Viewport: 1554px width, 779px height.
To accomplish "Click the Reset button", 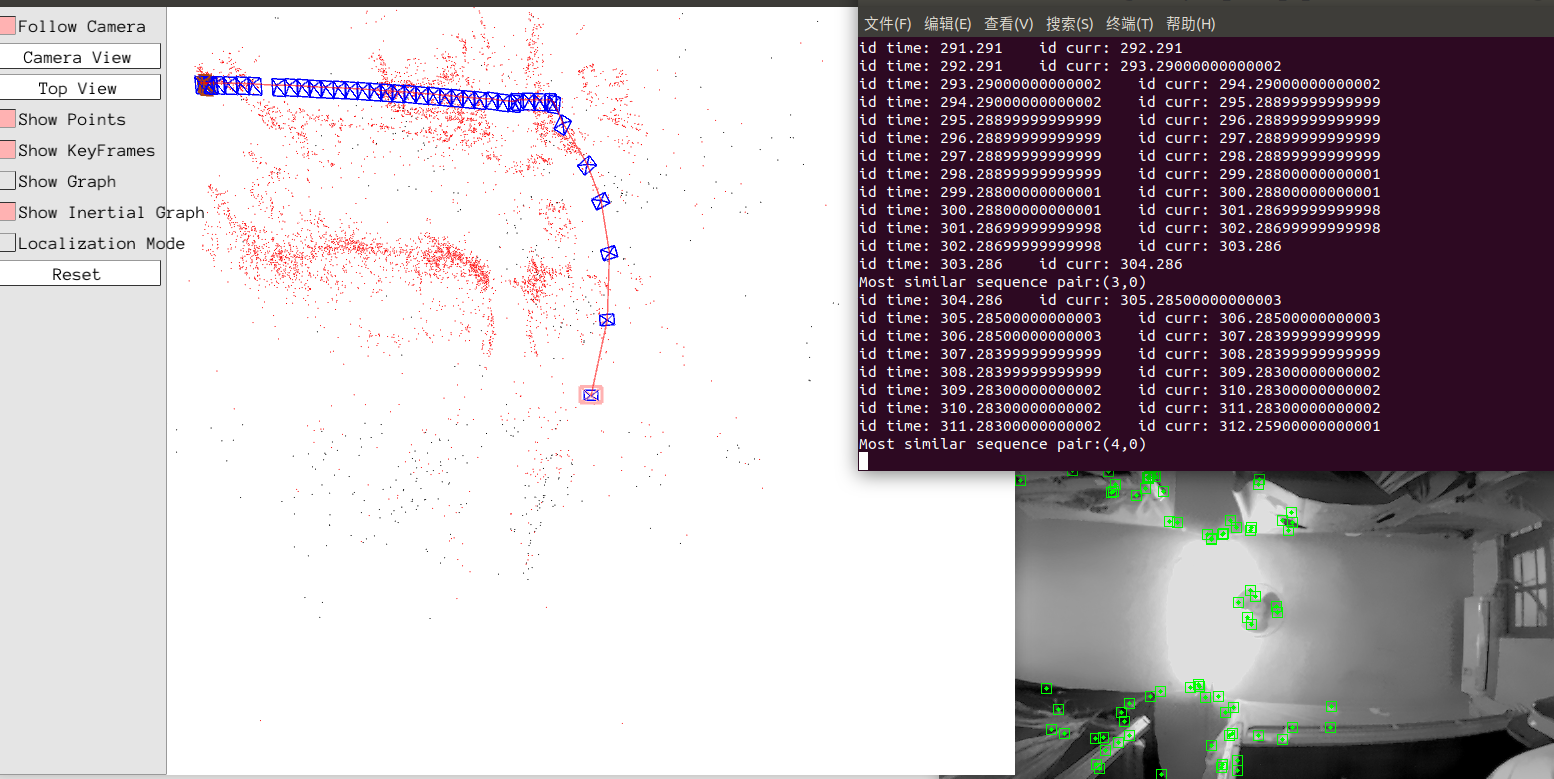I will 80,272.
